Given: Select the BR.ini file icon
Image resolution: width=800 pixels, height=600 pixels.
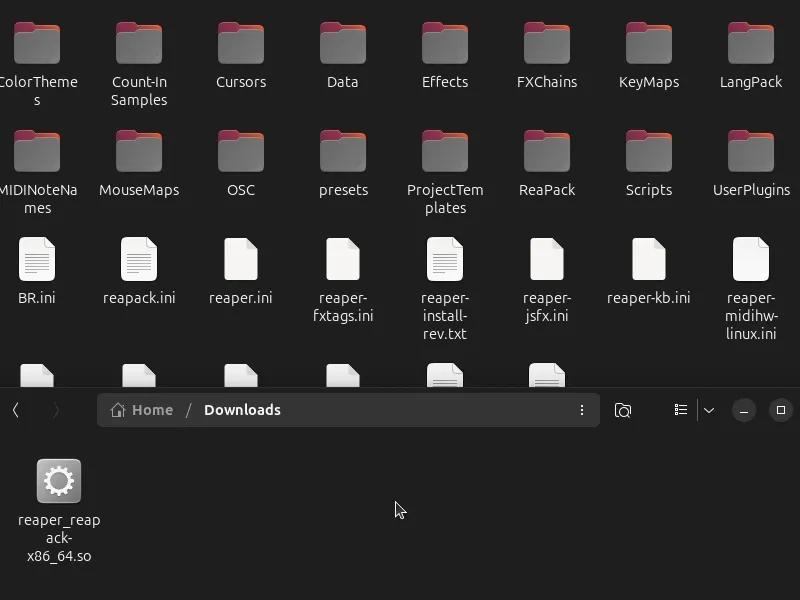Looking at the screenshot, I should coord(37,259).
